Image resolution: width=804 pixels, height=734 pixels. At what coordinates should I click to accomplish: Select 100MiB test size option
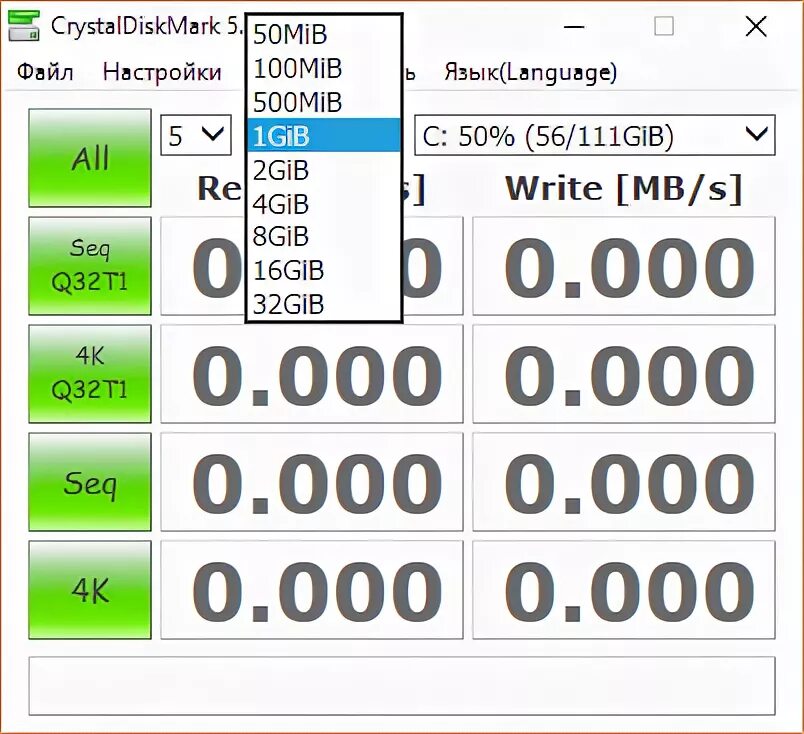pos(324,68)
